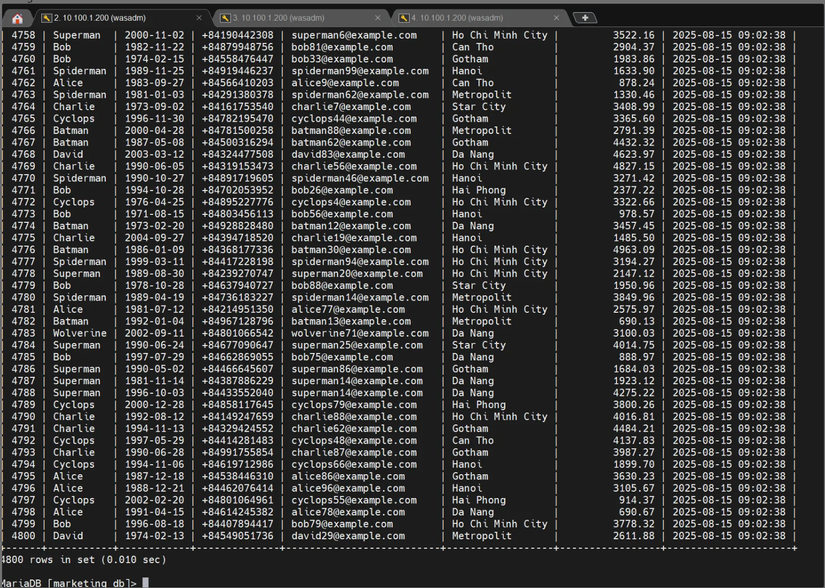825x588 pixels.
Task: Click phone number +84190442308
Action: pos(238,35)
